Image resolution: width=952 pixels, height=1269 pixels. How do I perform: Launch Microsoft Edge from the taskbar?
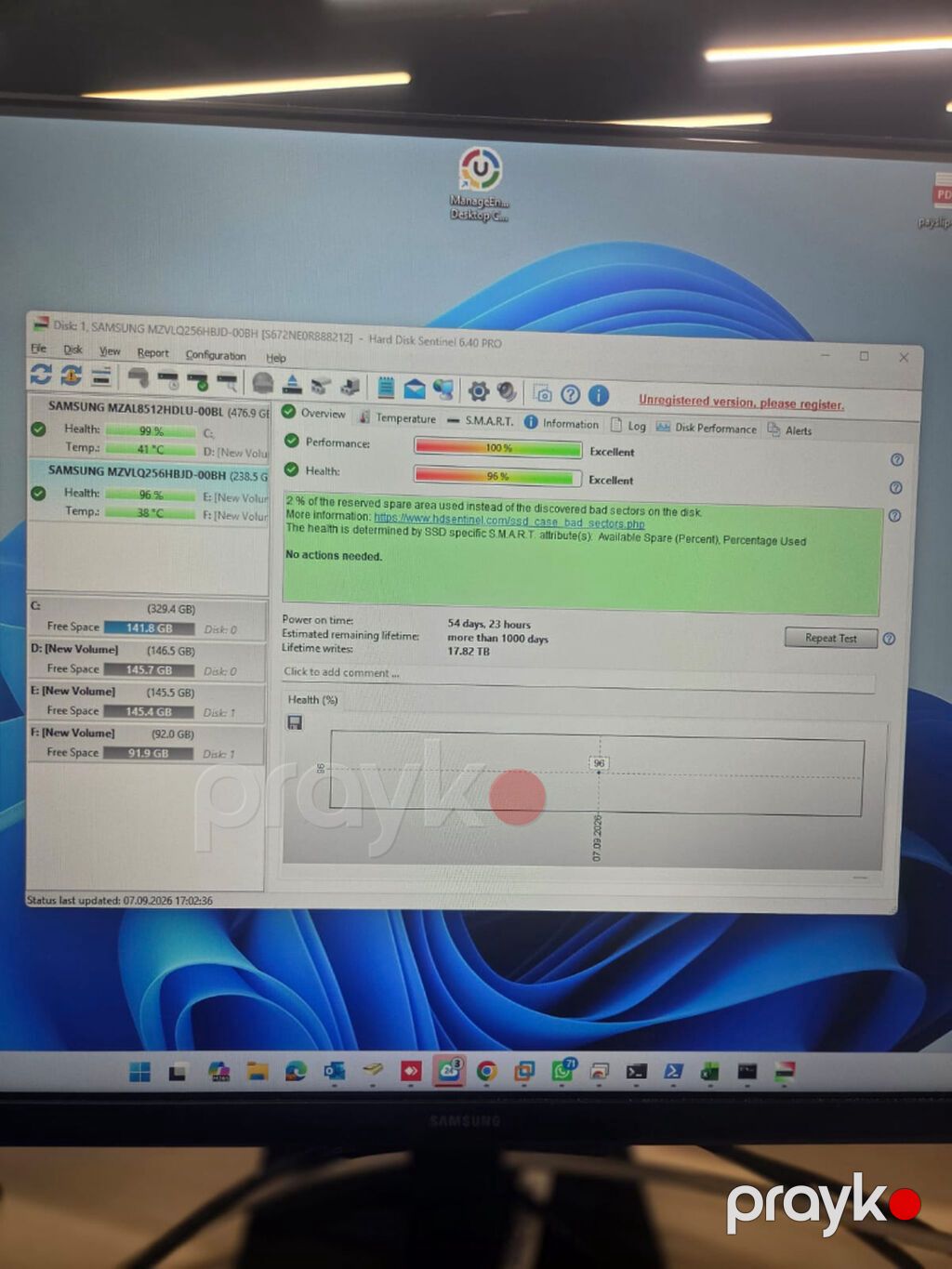(x=296, y=1071)
